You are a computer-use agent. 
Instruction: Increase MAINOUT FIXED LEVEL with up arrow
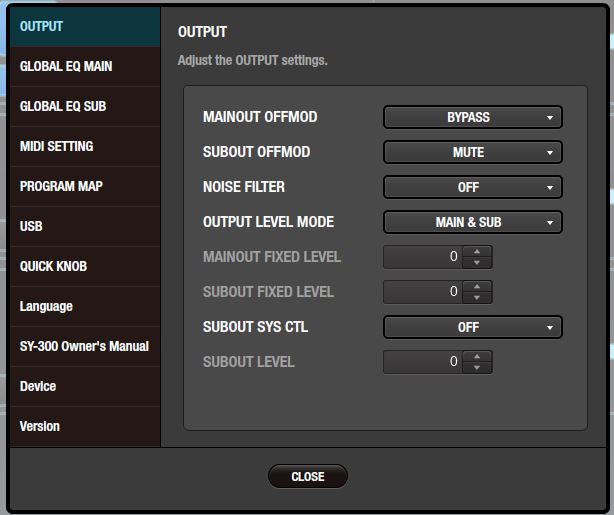tap(477, 251)
